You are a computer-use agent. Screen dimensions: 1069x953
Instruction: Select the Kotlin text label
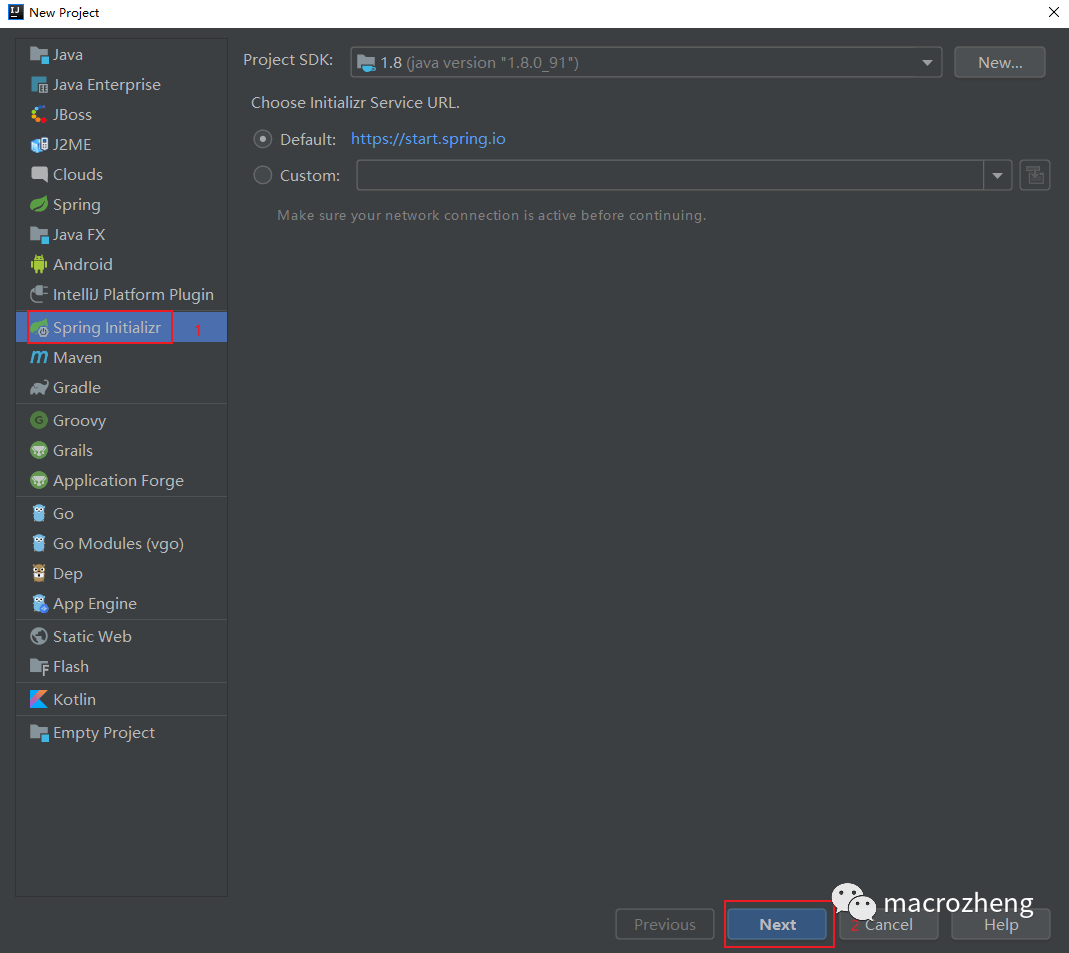pos(74,699)
